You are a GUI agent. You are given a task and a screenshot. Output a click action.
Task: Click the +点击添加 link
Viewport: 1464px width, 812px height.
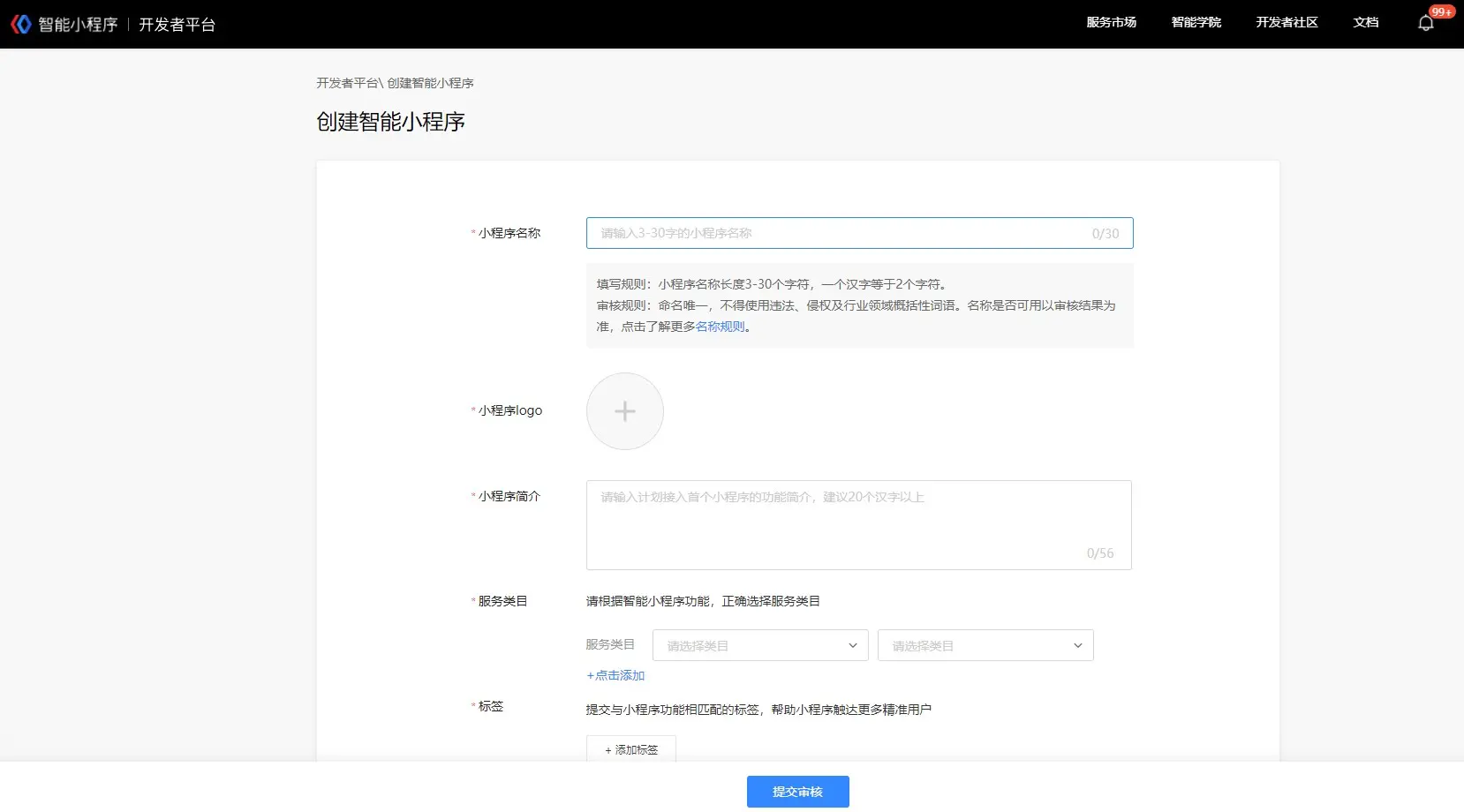(x=615, y=675)
